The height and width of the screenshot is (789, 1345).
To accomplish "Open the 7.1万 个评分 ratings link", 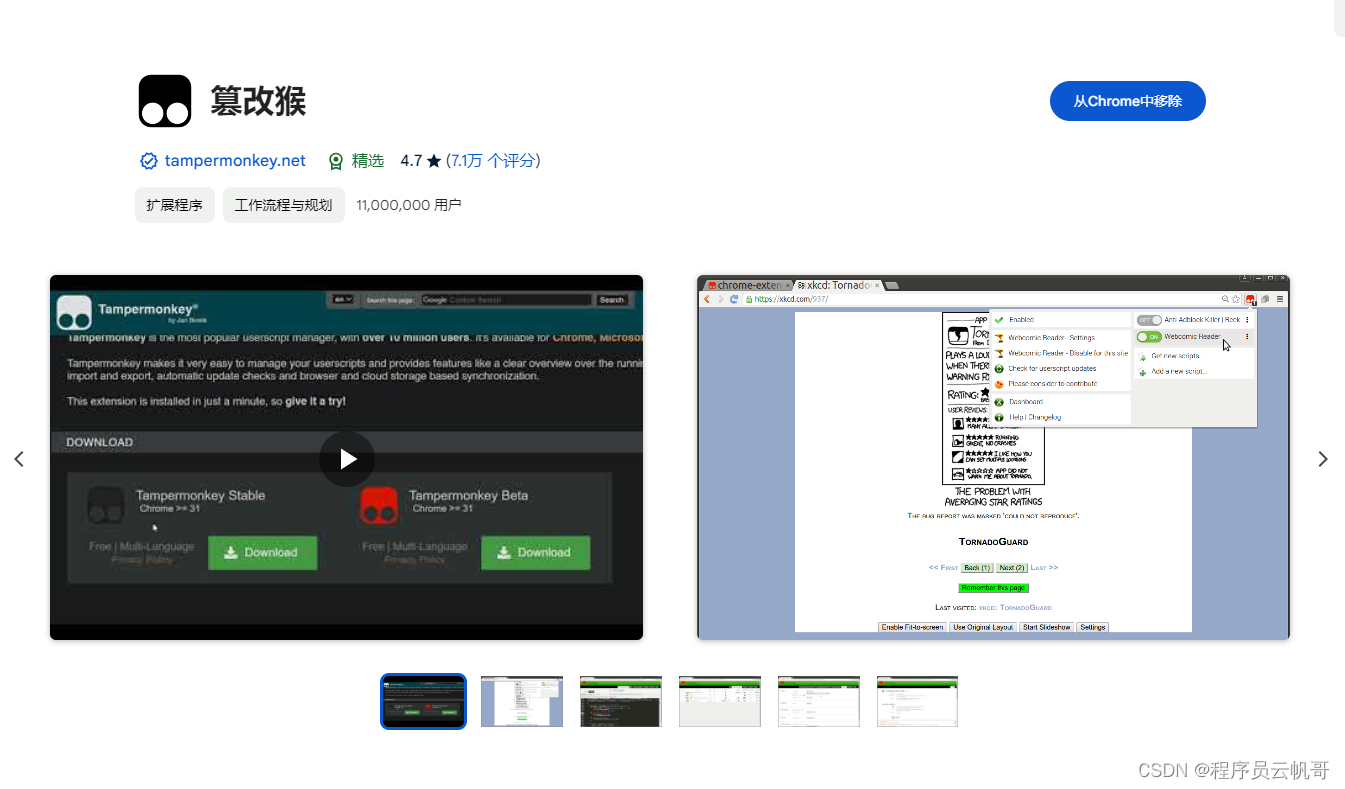I will pos(494,161).
